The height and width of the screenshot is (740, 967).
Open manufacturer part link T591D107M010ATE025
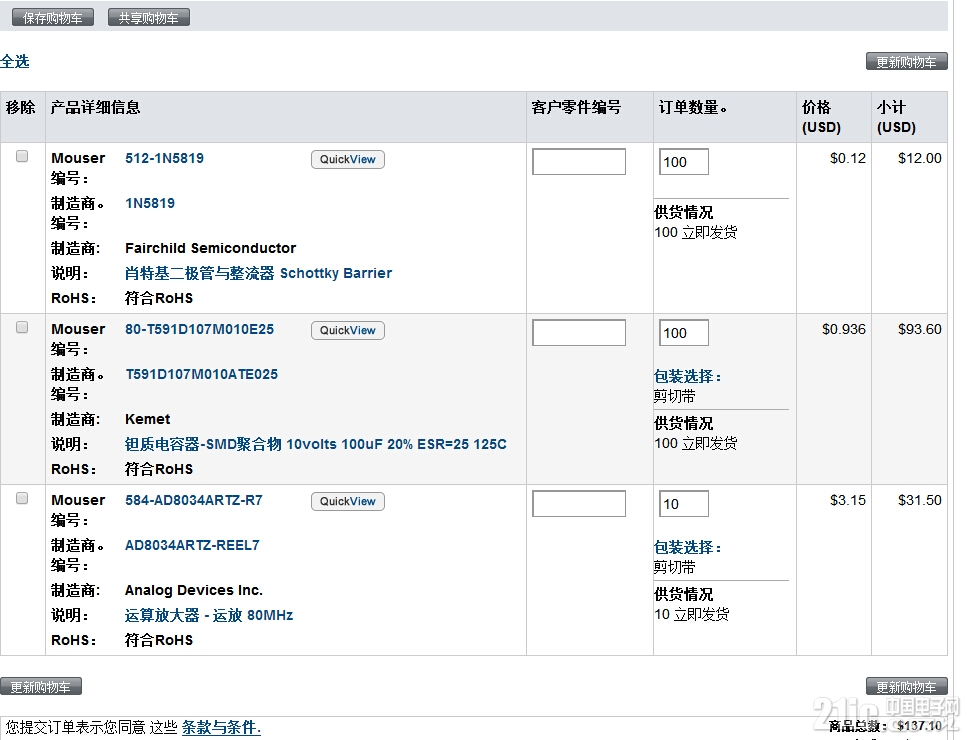pos(202,374)
